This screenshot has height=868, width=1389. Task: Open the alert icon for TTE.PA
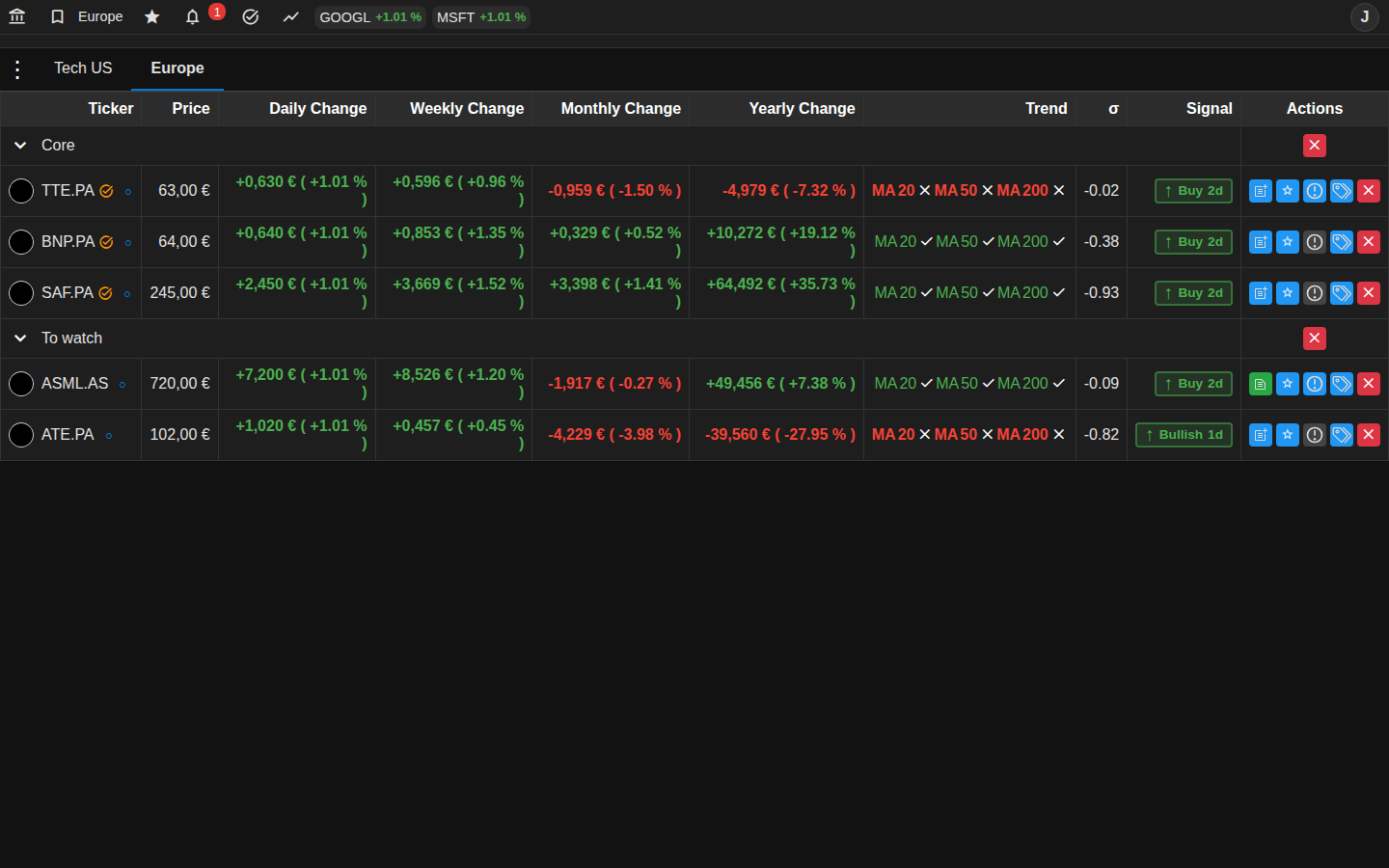point(1315,191)
